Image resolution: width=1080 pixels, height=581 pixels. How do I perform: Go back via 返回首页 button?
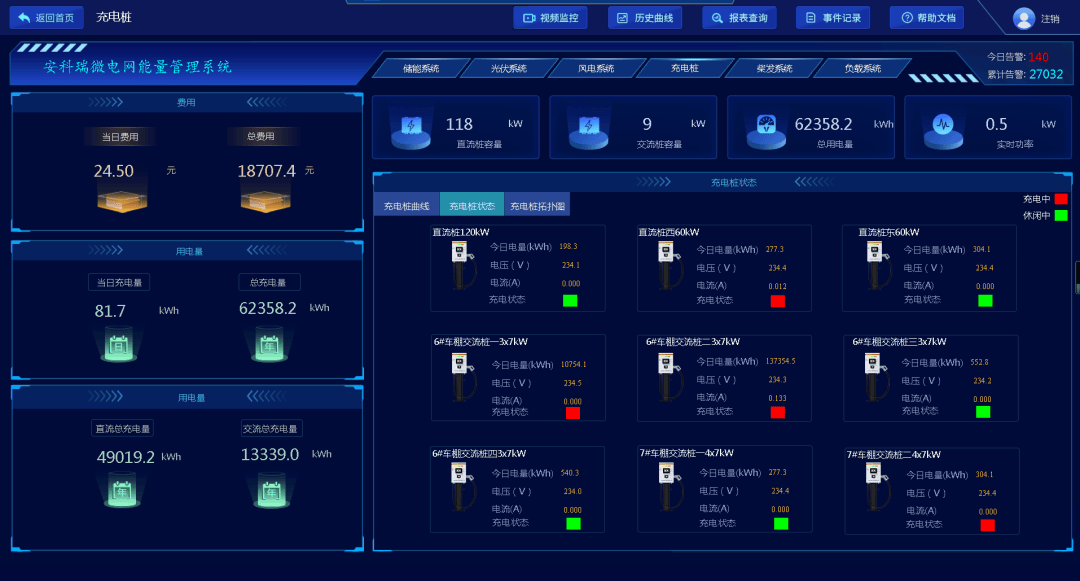click(46, 18)
